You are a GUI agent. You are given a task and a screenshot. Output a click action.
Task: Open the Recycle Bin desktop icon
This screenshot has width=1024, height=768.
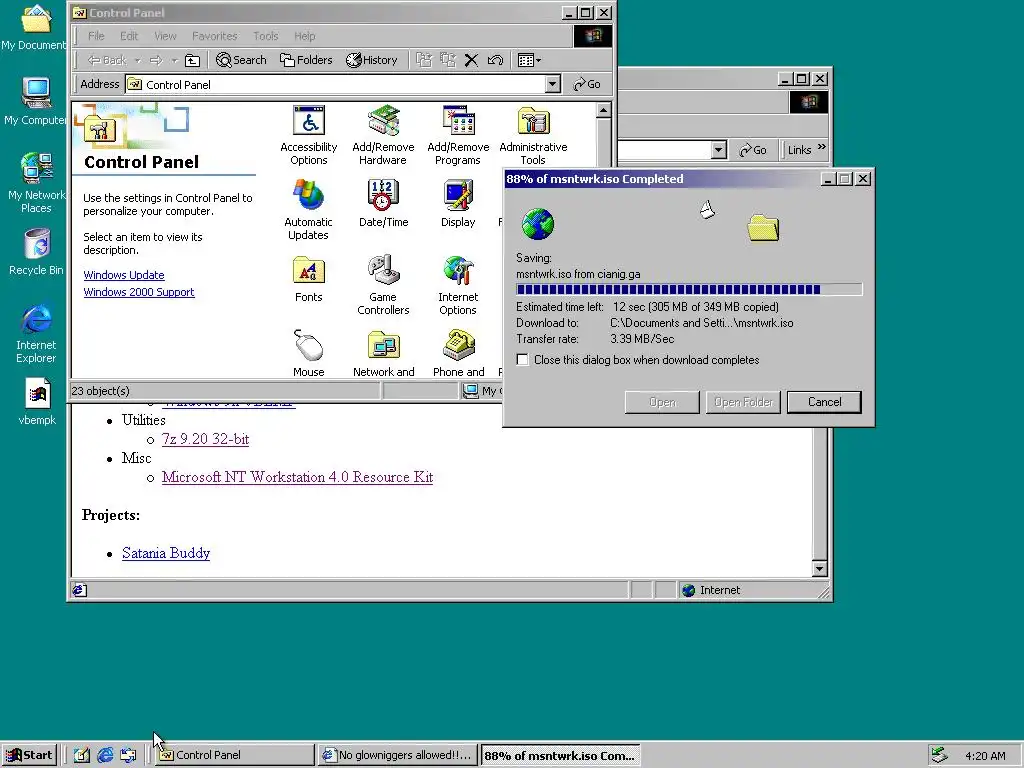(x=36, y=251)
